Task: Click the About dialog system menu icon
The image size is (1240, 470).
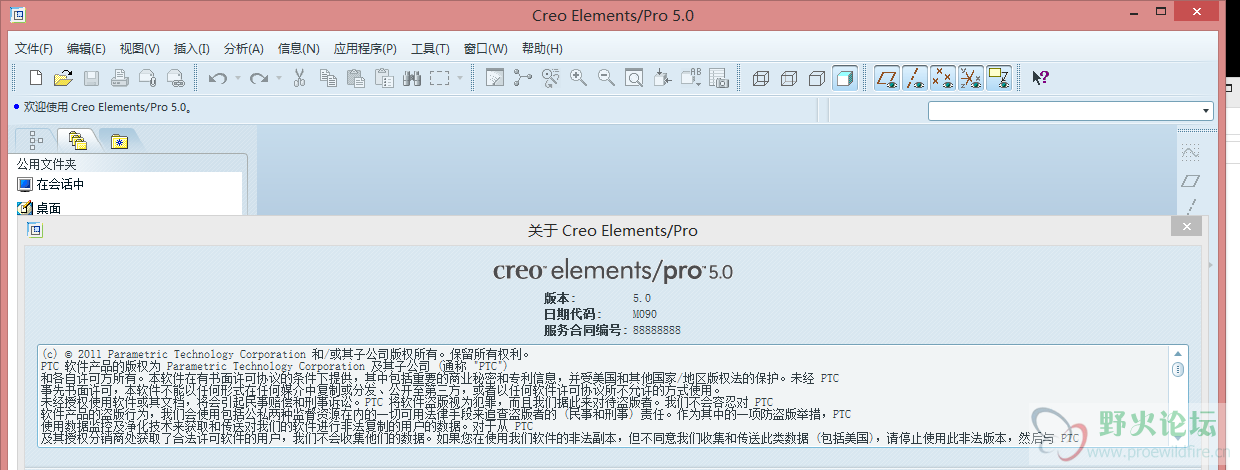Action: tap(35, 230)
